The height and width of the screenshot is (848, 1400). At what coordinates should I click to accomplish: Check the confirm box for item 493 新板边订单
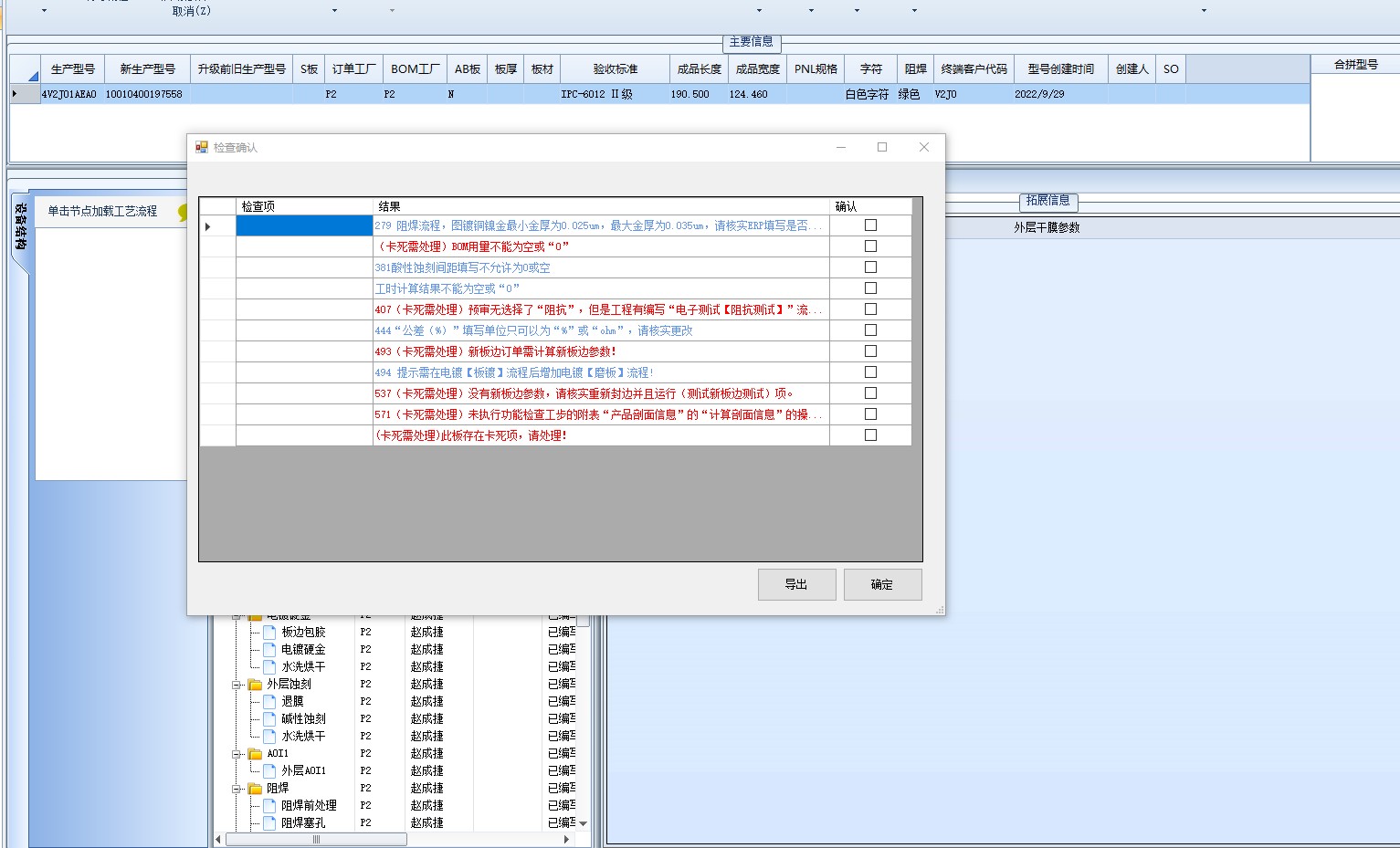pyautogui.click(x=870, y=351)
